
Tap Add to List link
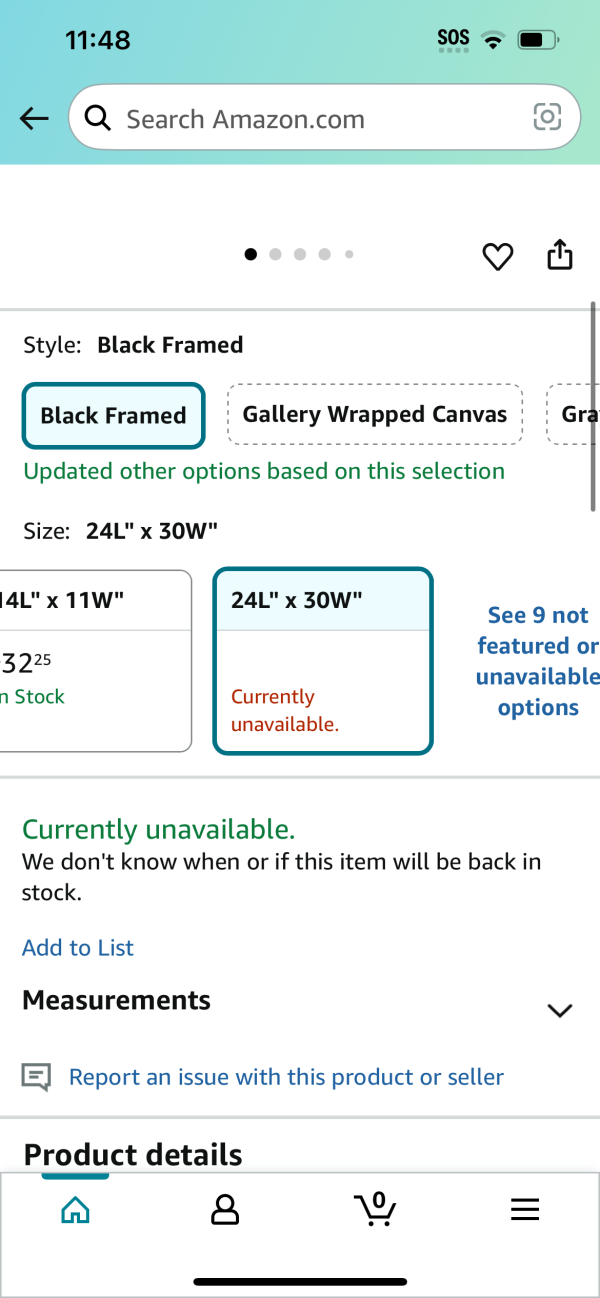pyautogui.click(x=78, y=948)
